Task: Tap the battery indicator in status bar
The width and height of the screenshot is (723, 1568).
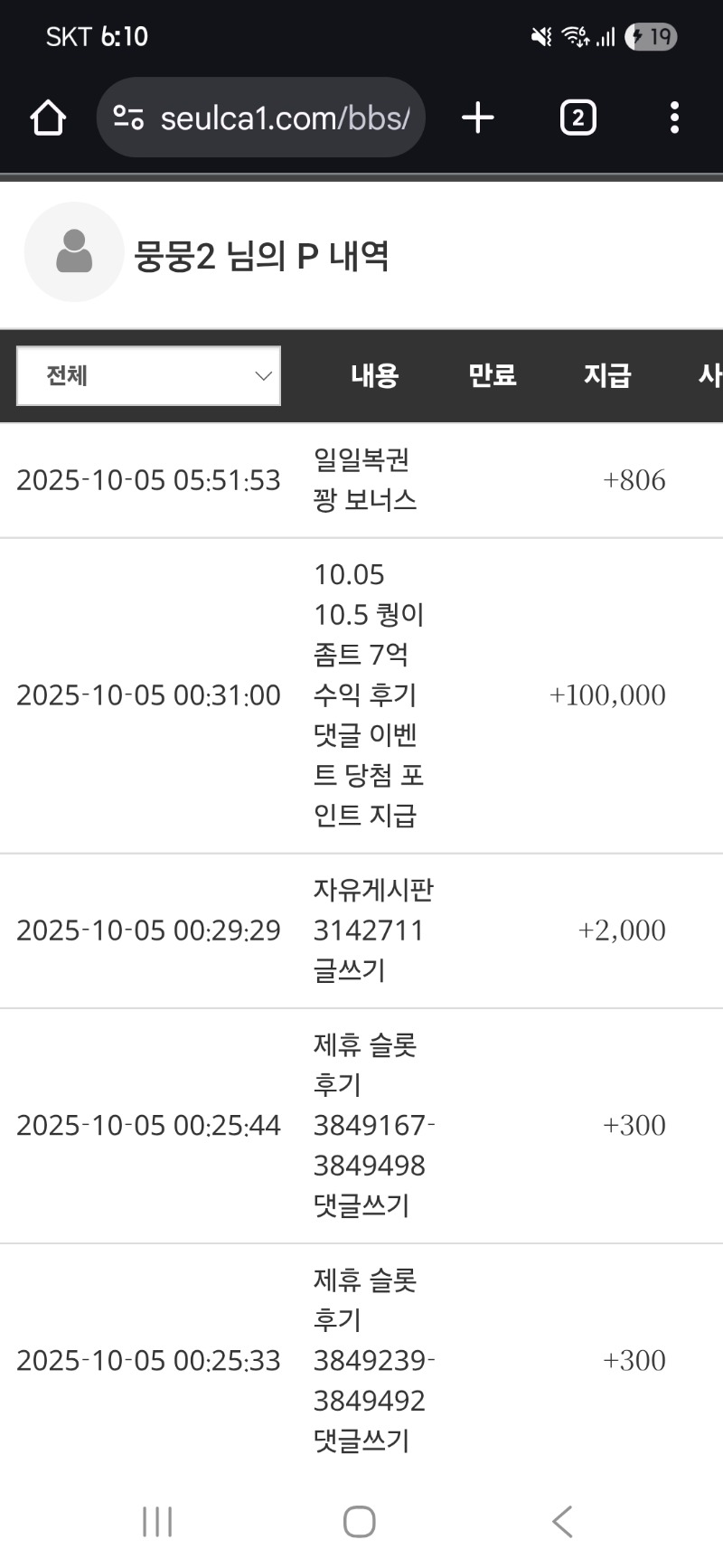Action: tap(652, 37)
